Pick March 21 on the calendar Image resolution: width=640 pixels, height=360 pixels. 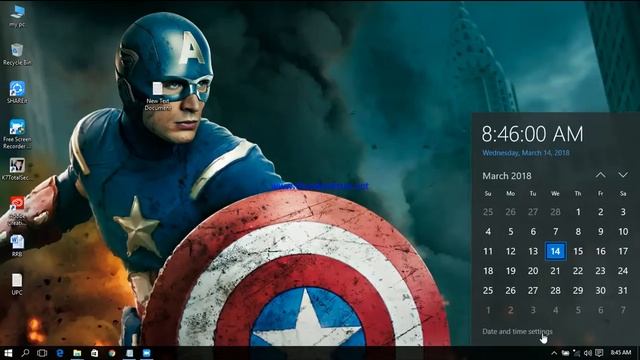coord(556,271)
